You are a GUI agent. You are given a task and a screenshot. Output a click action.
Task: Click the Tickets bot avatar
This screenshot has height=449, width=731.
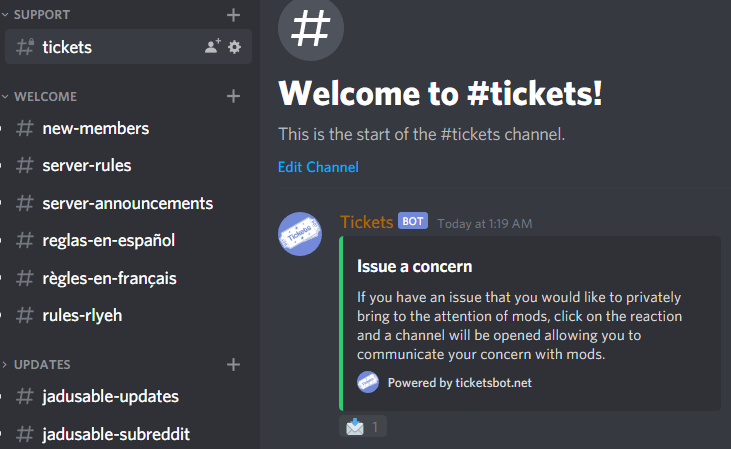(299, 234)
